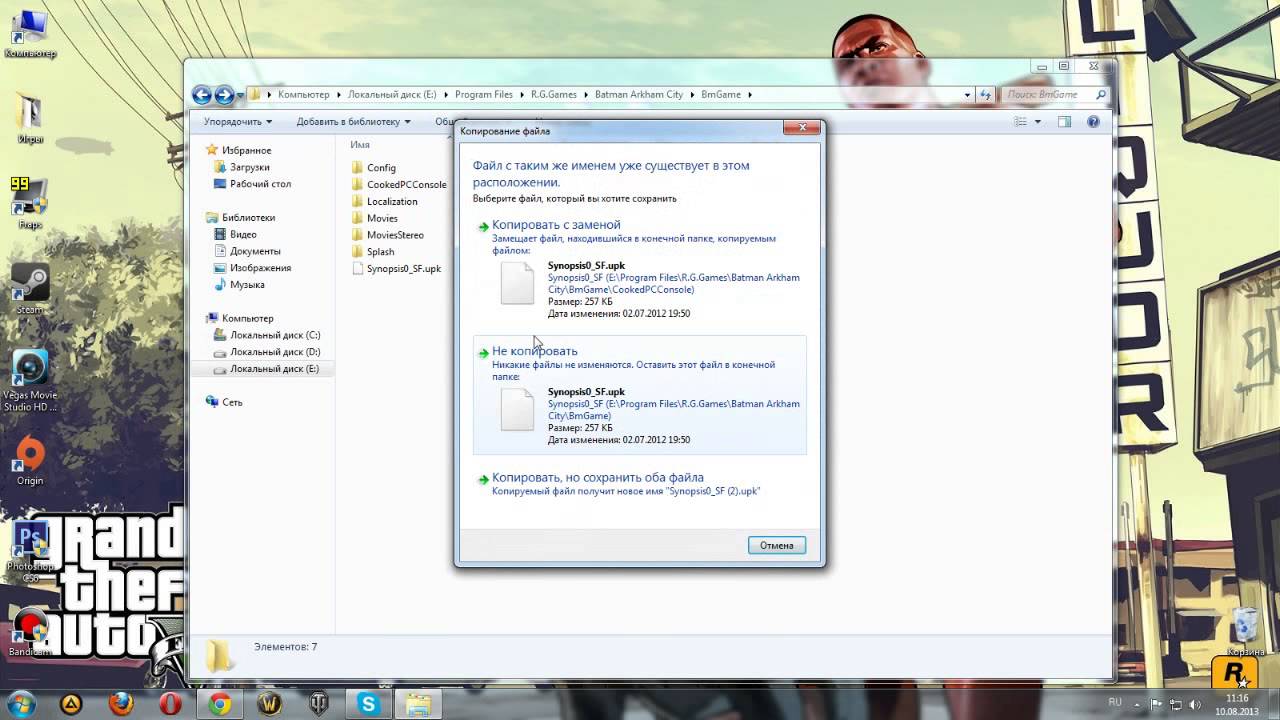Click the Имя column header
Viewport: 1280px width, 720px height.
point(360,145)
